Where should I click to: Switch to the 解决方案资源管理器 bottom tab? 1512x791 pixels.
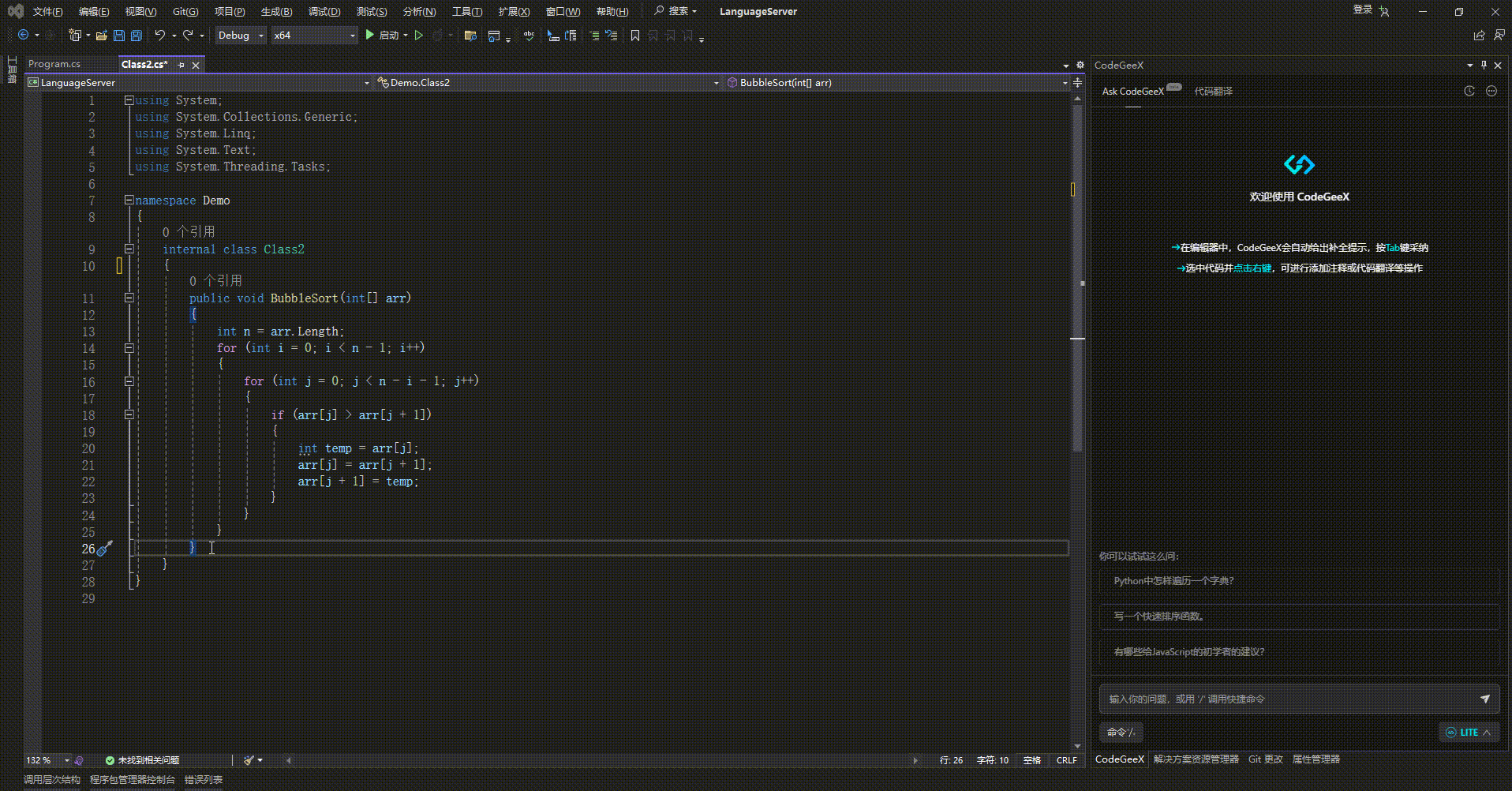1196,759
